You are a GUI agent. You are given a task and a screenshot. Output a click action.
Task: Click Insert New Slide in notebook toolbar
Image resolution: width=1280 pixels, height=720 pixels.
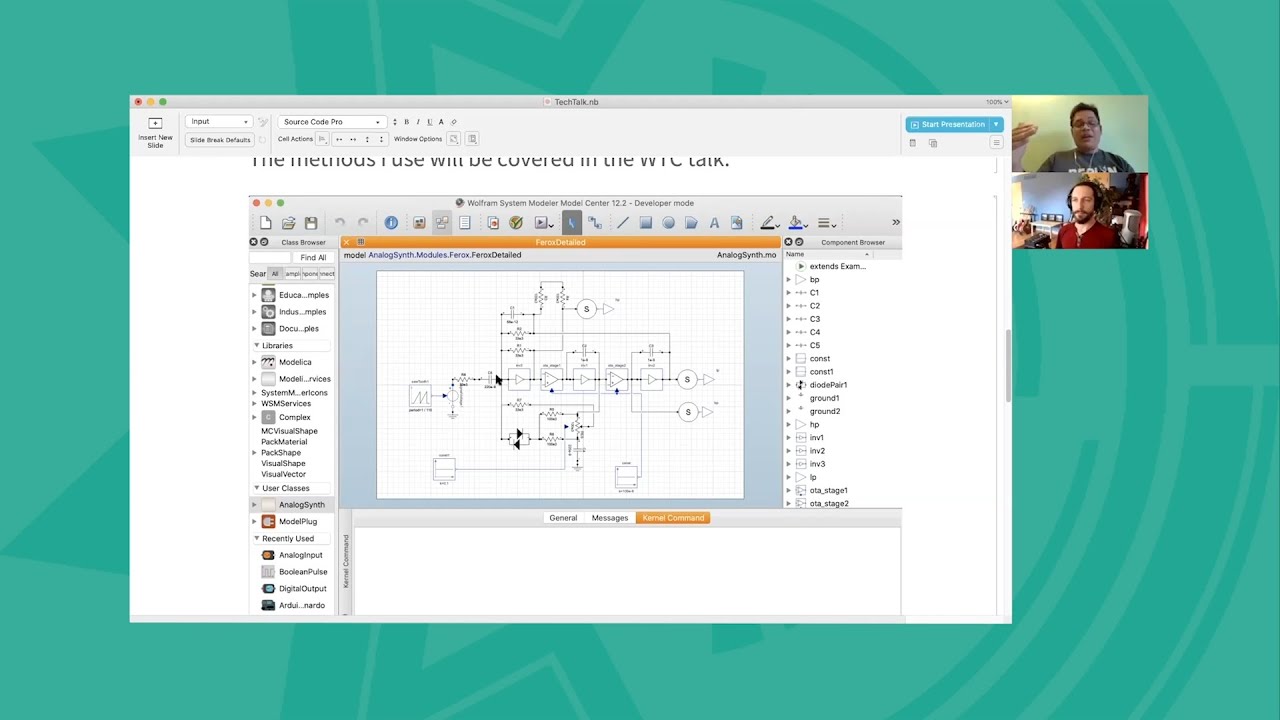(x=155, y=132)
